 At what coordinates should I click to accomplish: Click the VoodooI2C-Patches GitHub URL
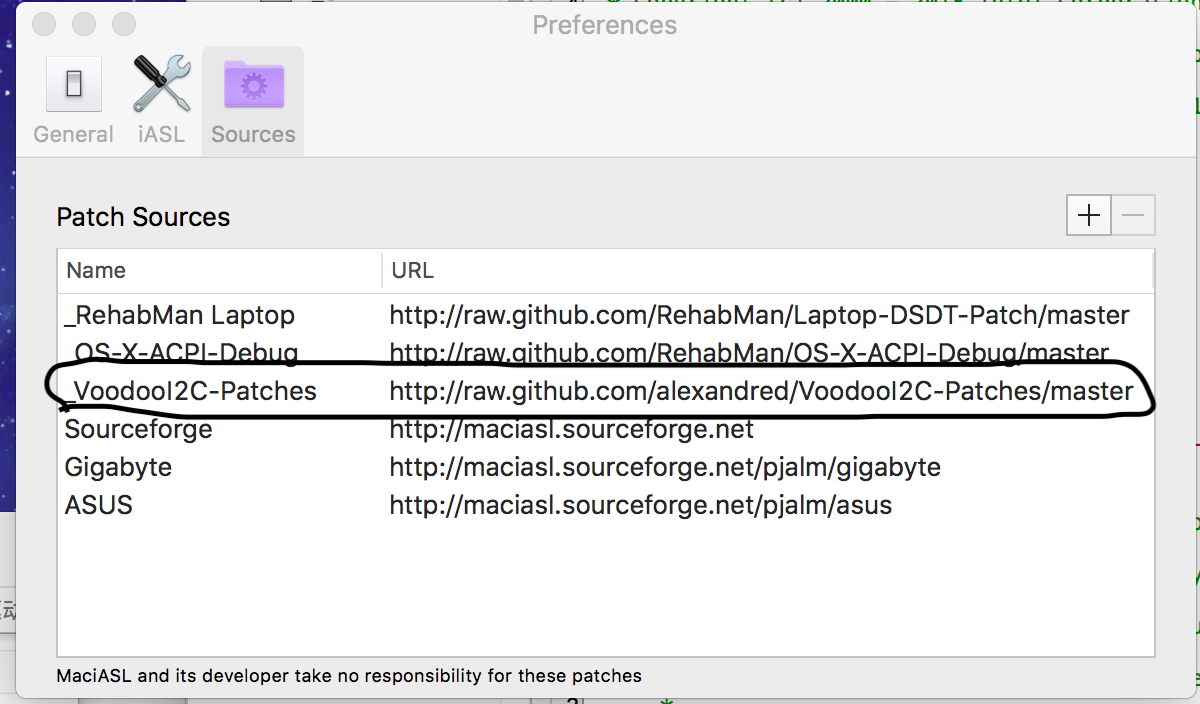coord(761,391)
